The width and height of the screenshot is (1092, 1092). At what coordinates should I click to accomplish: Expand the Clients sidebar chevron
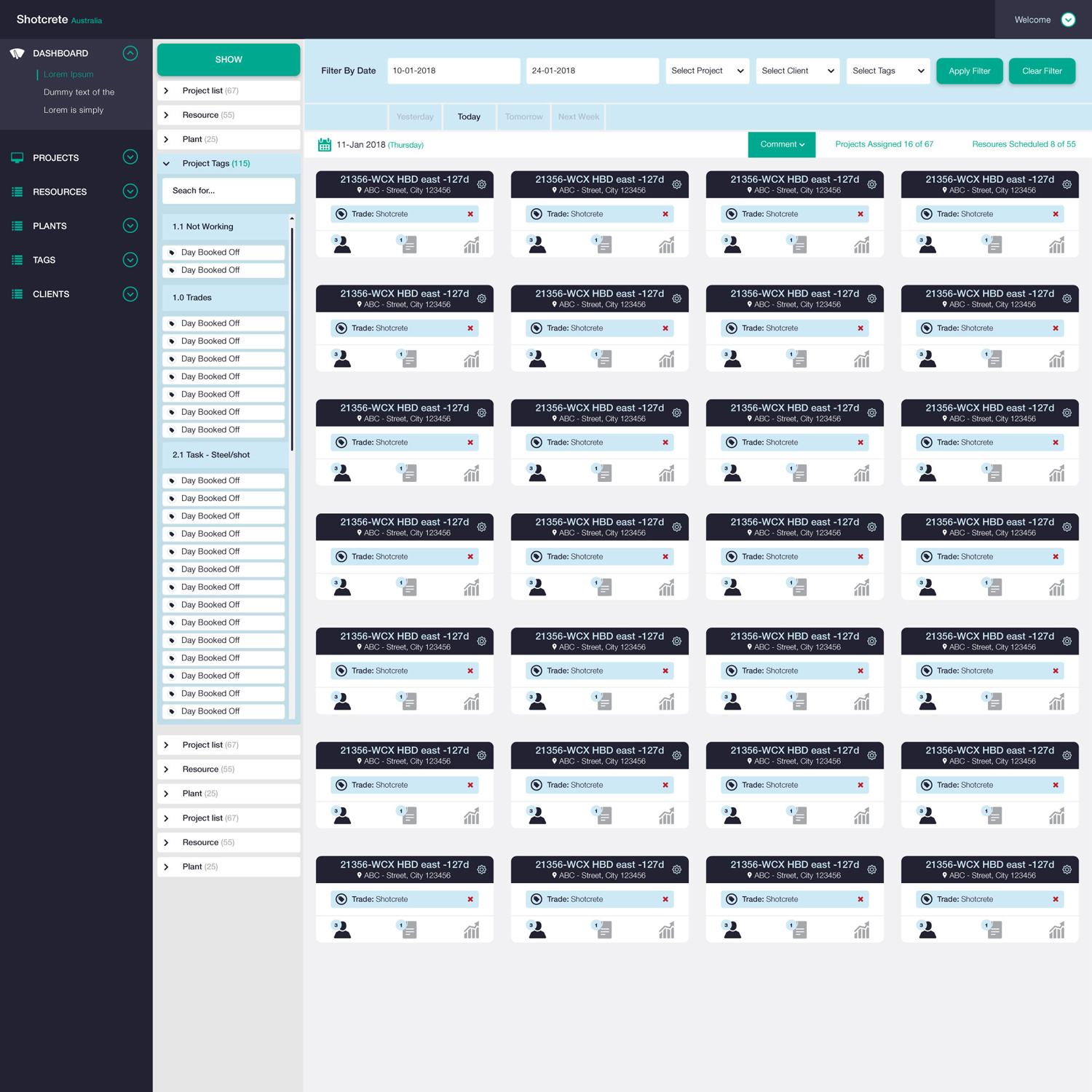(130, 294)
